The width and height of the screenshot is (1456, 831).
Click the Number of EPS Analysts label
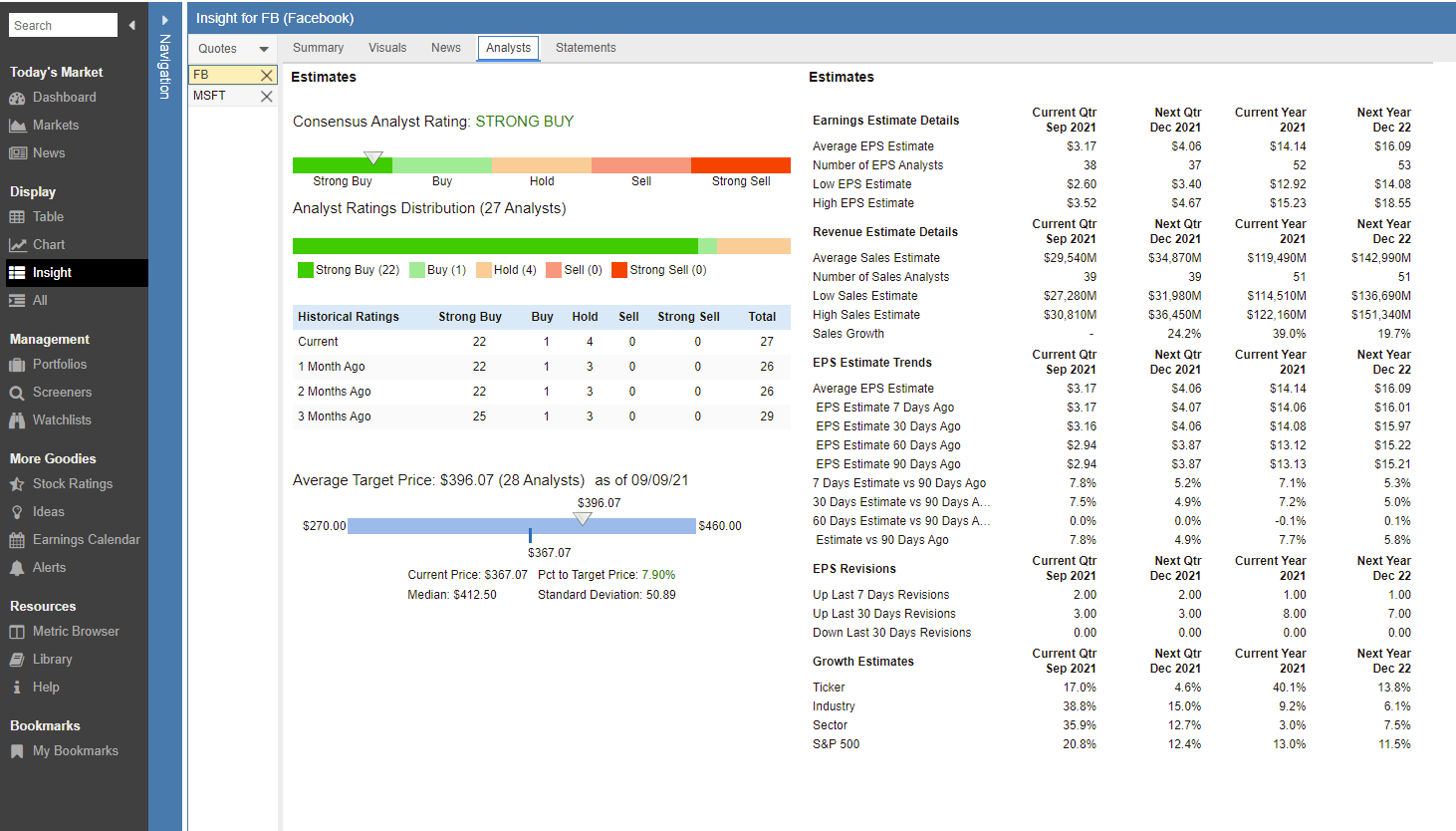click(878, 165)
